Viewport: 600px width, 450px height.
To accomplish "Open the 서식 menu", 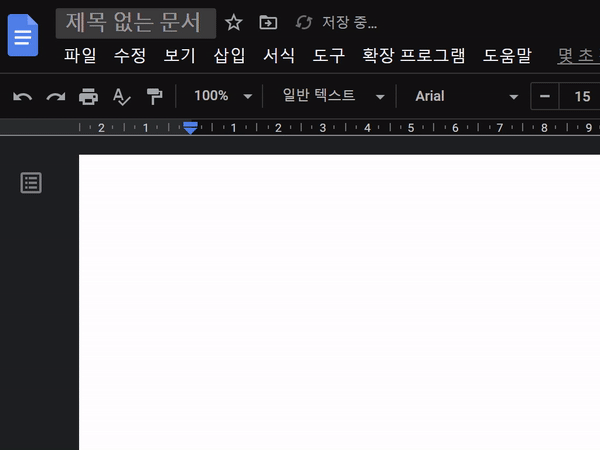I will [x=279, y=55].
